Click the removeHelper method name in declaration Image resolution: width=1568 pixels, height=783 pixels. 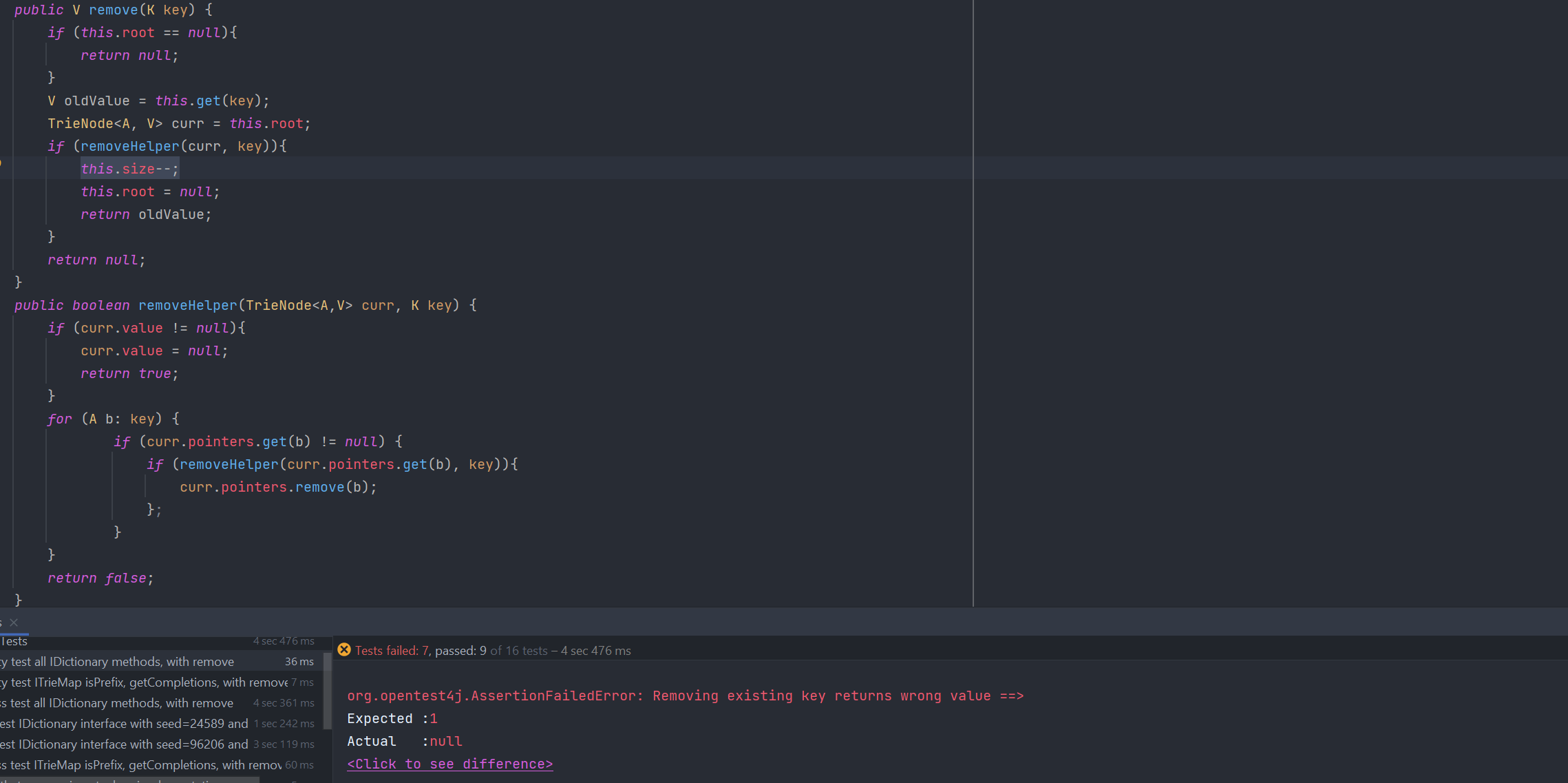pos(187,305)
